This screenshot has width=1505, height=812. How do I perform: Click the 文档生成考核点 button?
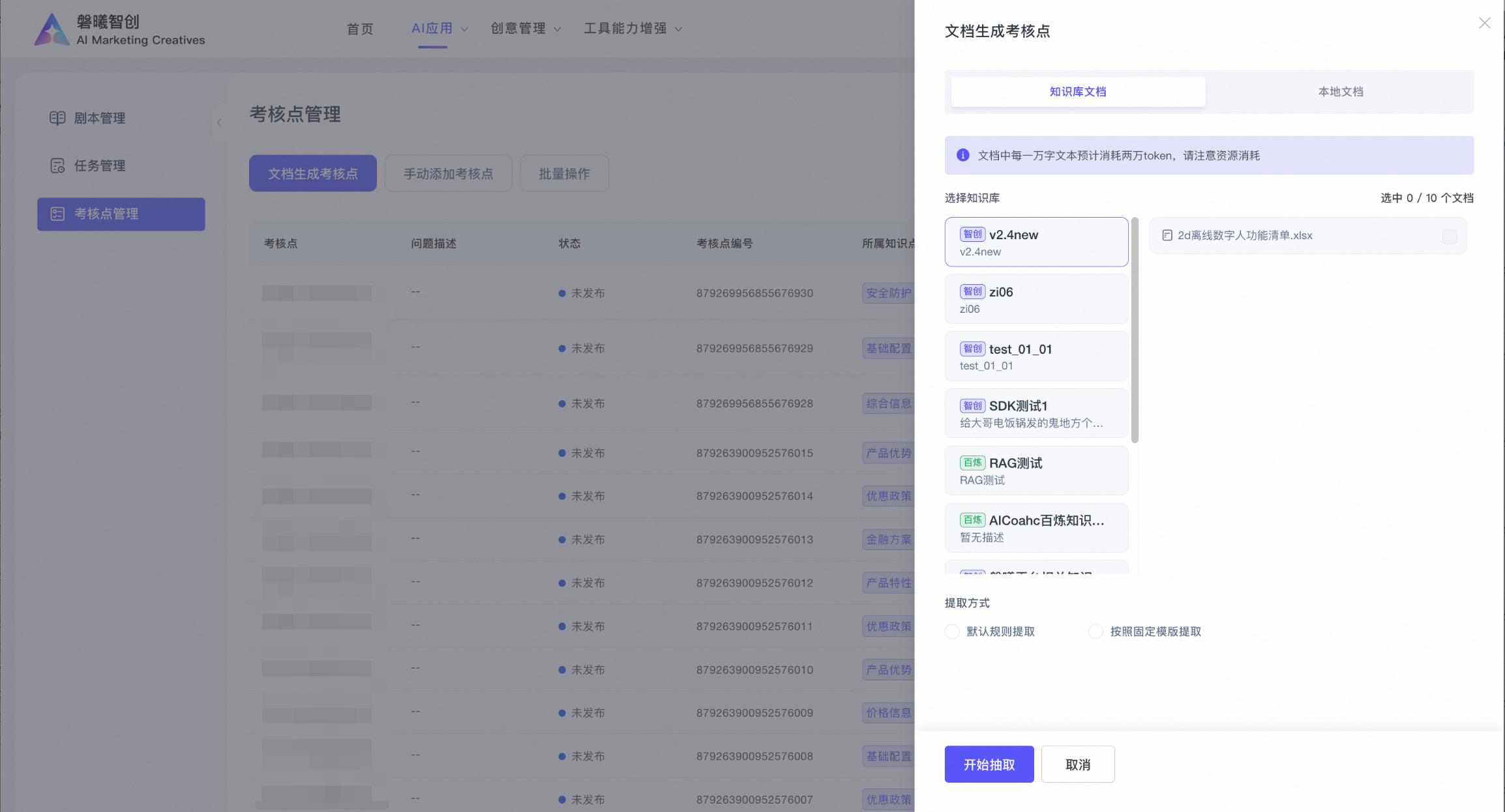[313, 173]
